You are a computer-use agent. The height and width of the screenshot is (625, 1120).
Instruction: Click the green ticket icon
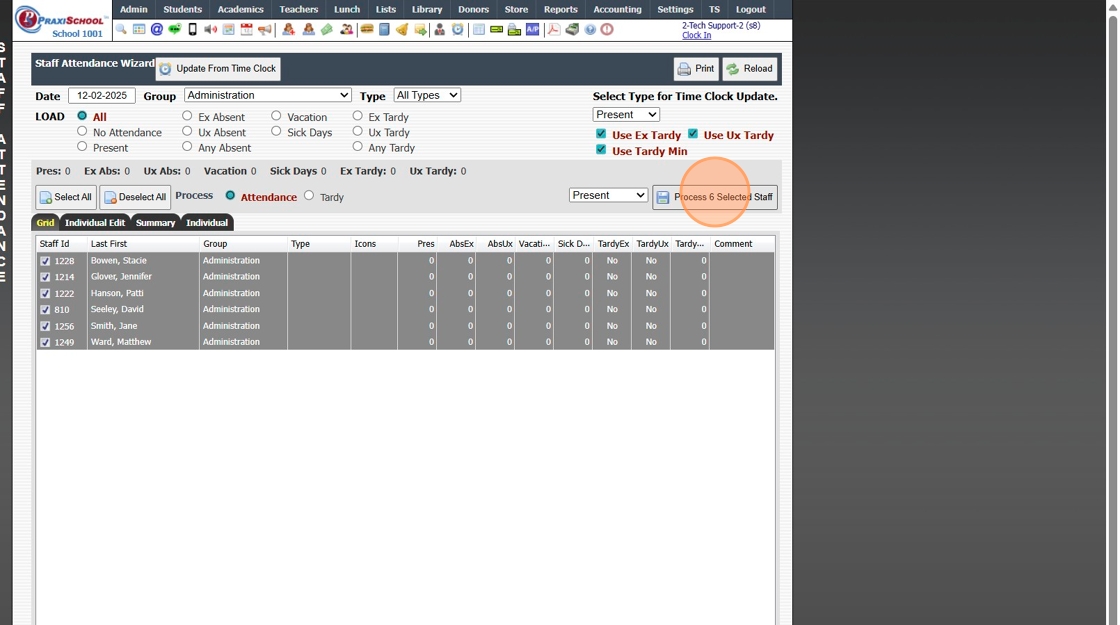(x=326, y=29)
